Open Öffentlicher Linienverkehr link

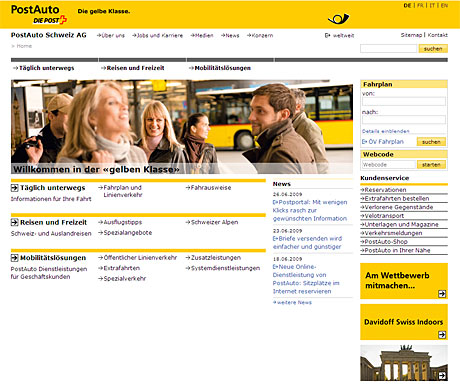point(138,258)
